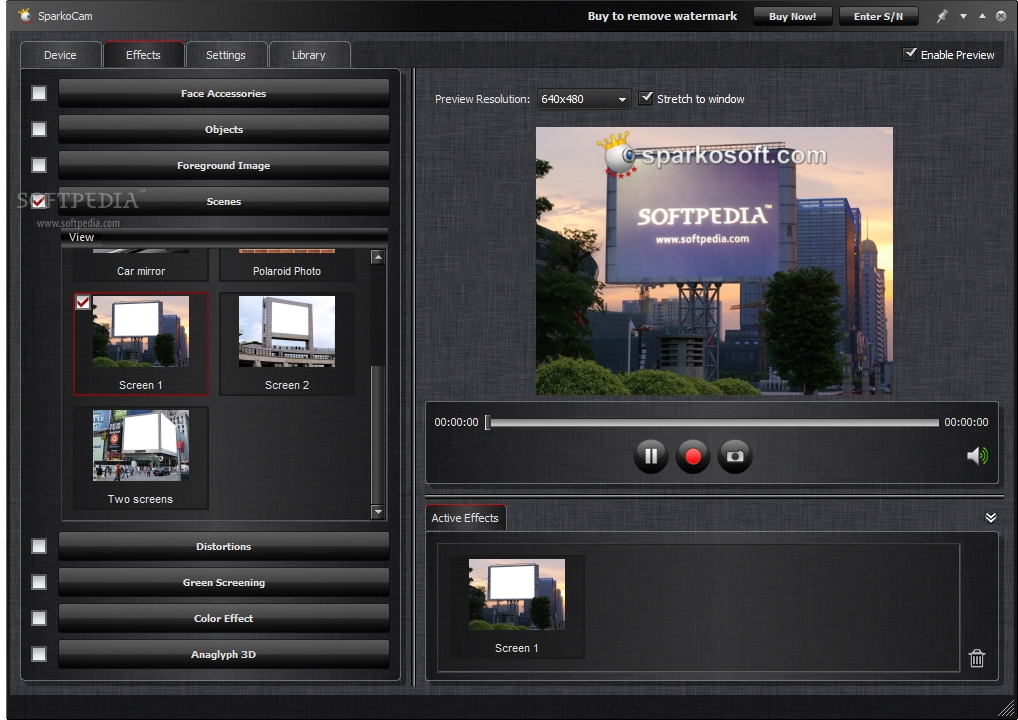The width and height of the screenshot is (1018, 720).
Task: Click the video preview image
Action: click(714, 260)
